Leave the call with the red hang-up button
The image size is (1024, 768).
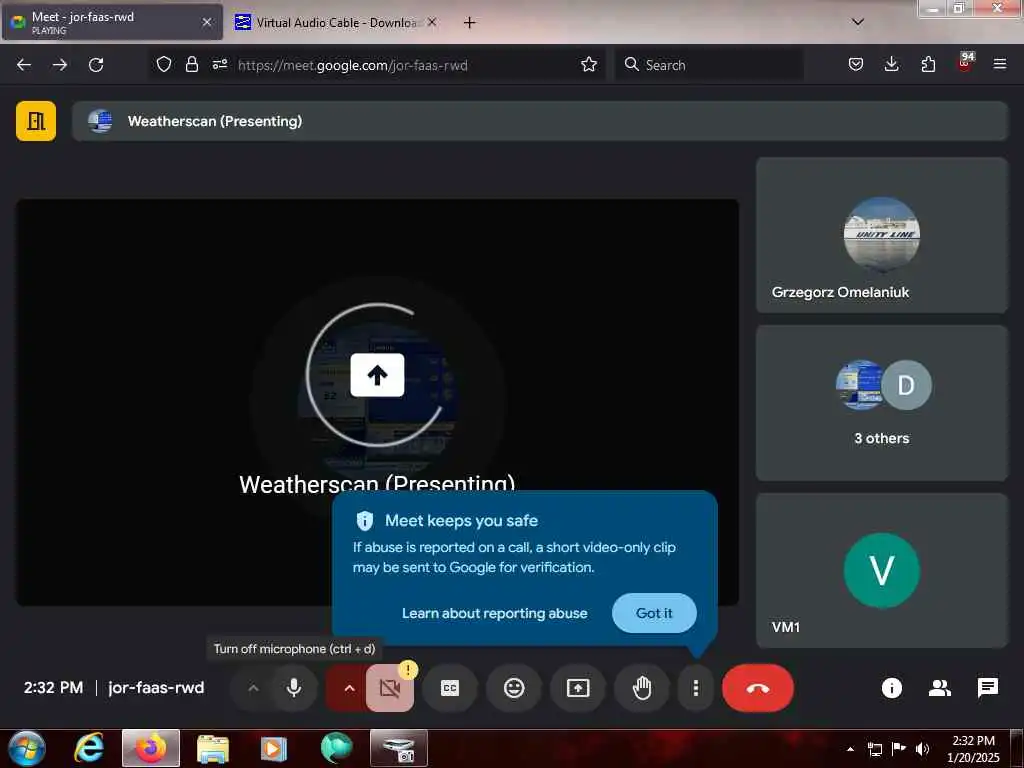(x=758, y=688)
